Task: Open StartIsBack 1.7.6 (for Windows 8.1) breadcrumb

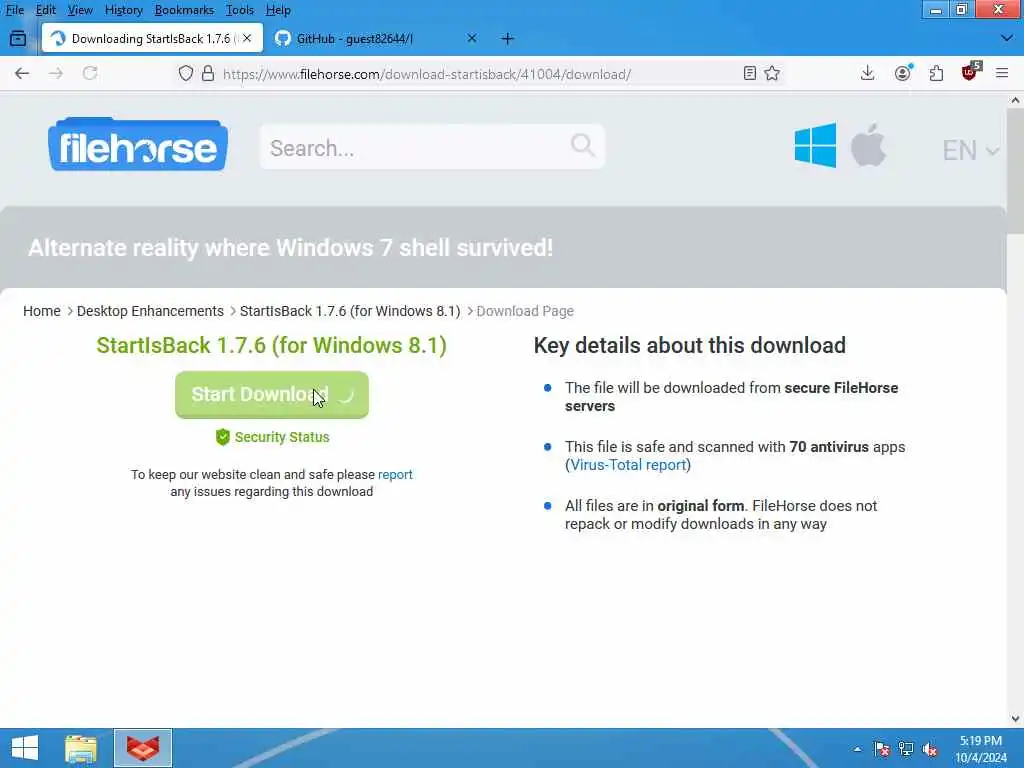Action: (x=350, y=311)
